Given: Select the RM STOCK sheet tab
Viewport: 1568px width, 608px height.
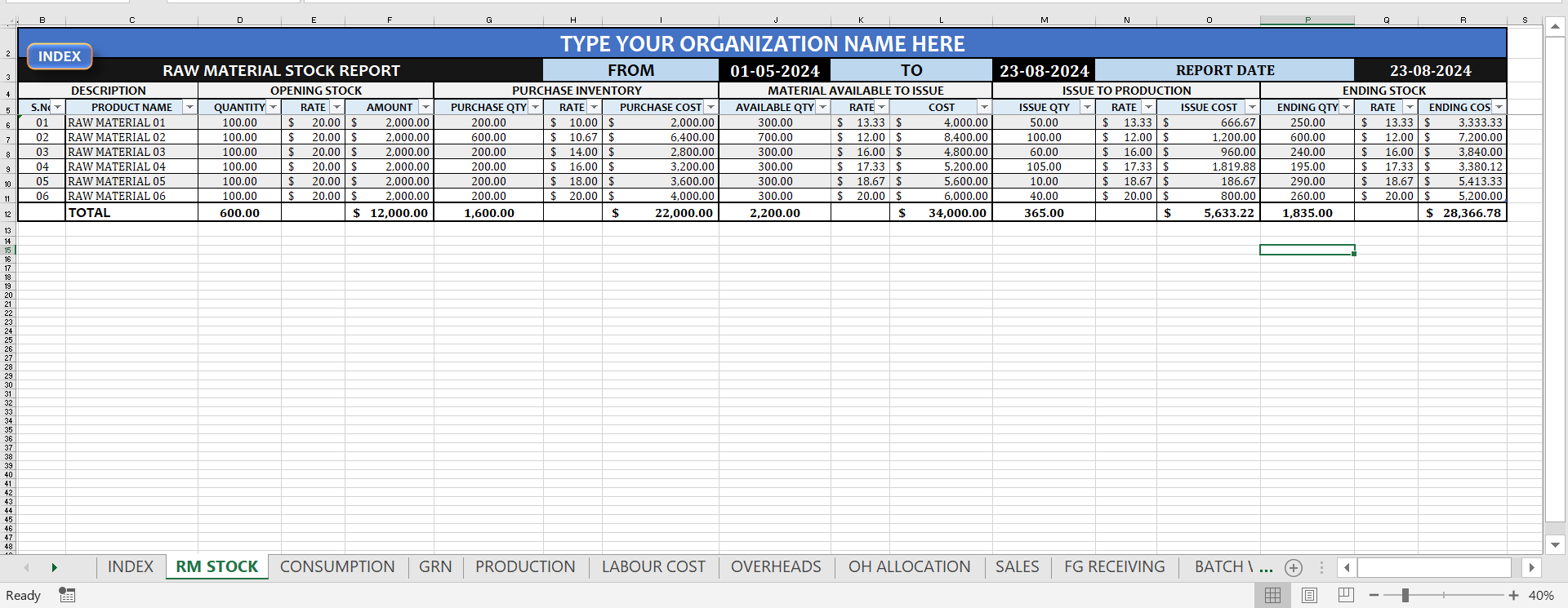Looking at the screenshot, I should click(216, 567).
